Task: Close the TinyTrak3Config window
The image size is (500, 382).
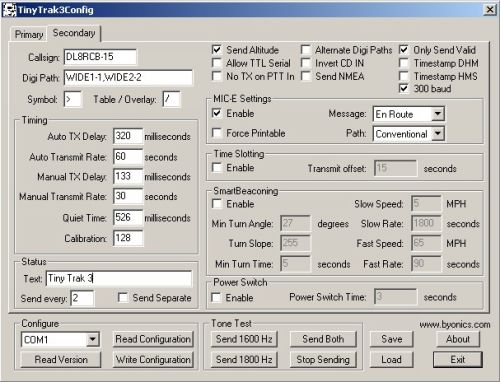Action: click(x=490, y=10)
